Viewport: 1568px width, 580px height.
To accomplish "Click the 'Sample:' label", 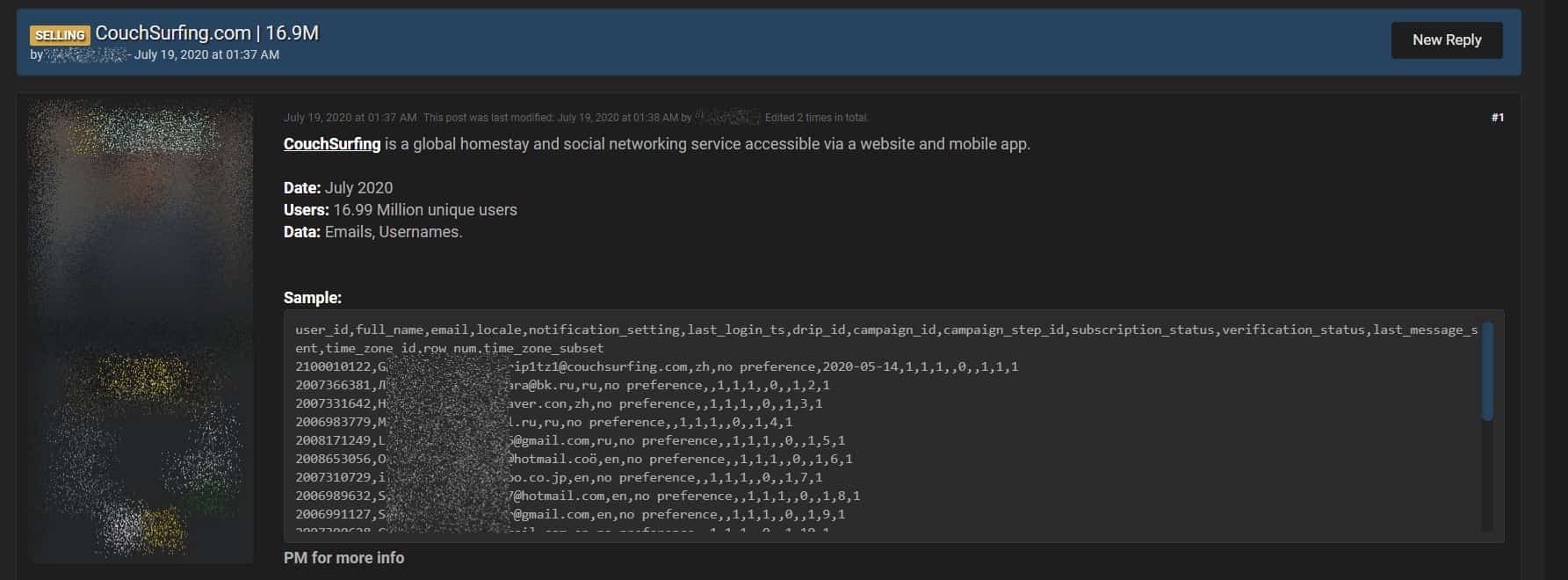I will [313, 298].
